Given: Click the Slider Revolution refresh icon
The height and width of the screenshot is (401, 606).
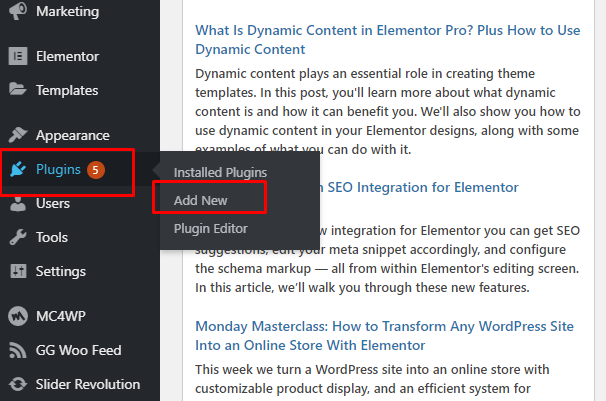Looking at the screenshot, I should pos(18,384).
